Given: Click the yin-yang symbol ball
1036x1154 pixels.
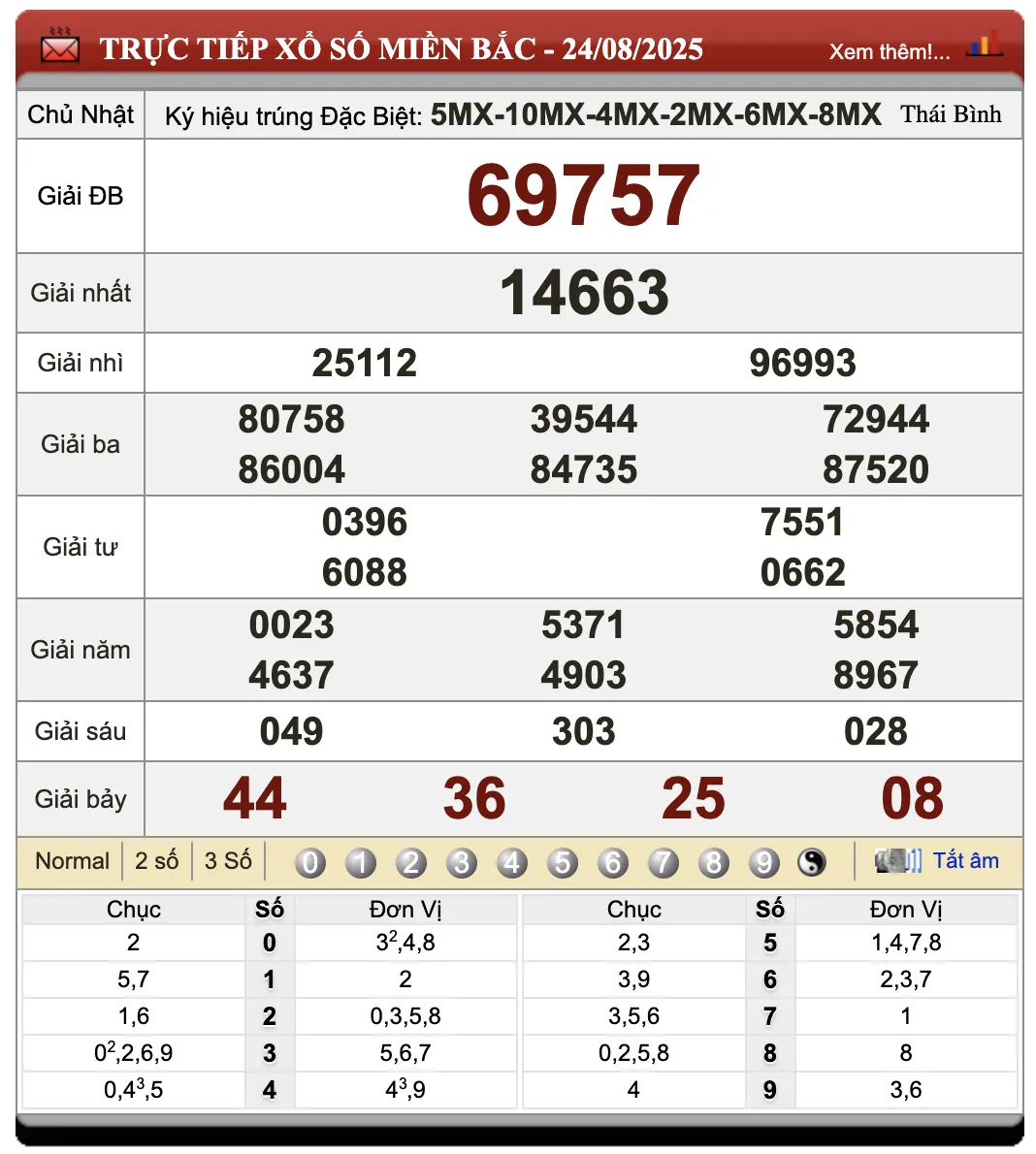Looking at the screenshot, I should click(x=812, y=862).
